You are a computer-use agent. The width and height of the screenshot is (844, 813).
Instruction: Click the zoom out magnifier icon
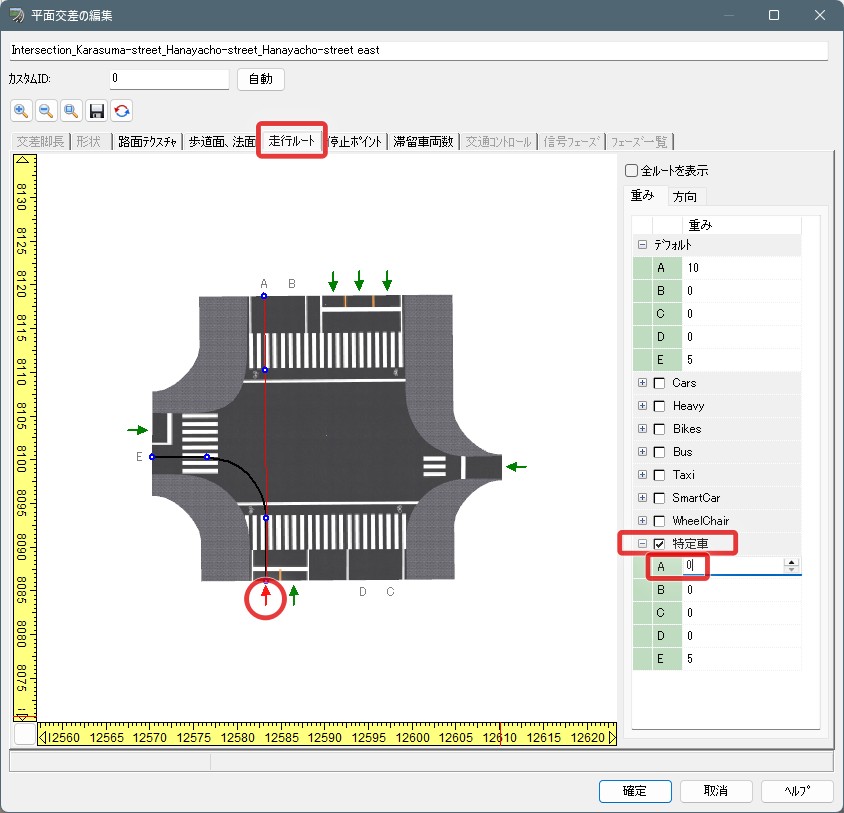46,110
